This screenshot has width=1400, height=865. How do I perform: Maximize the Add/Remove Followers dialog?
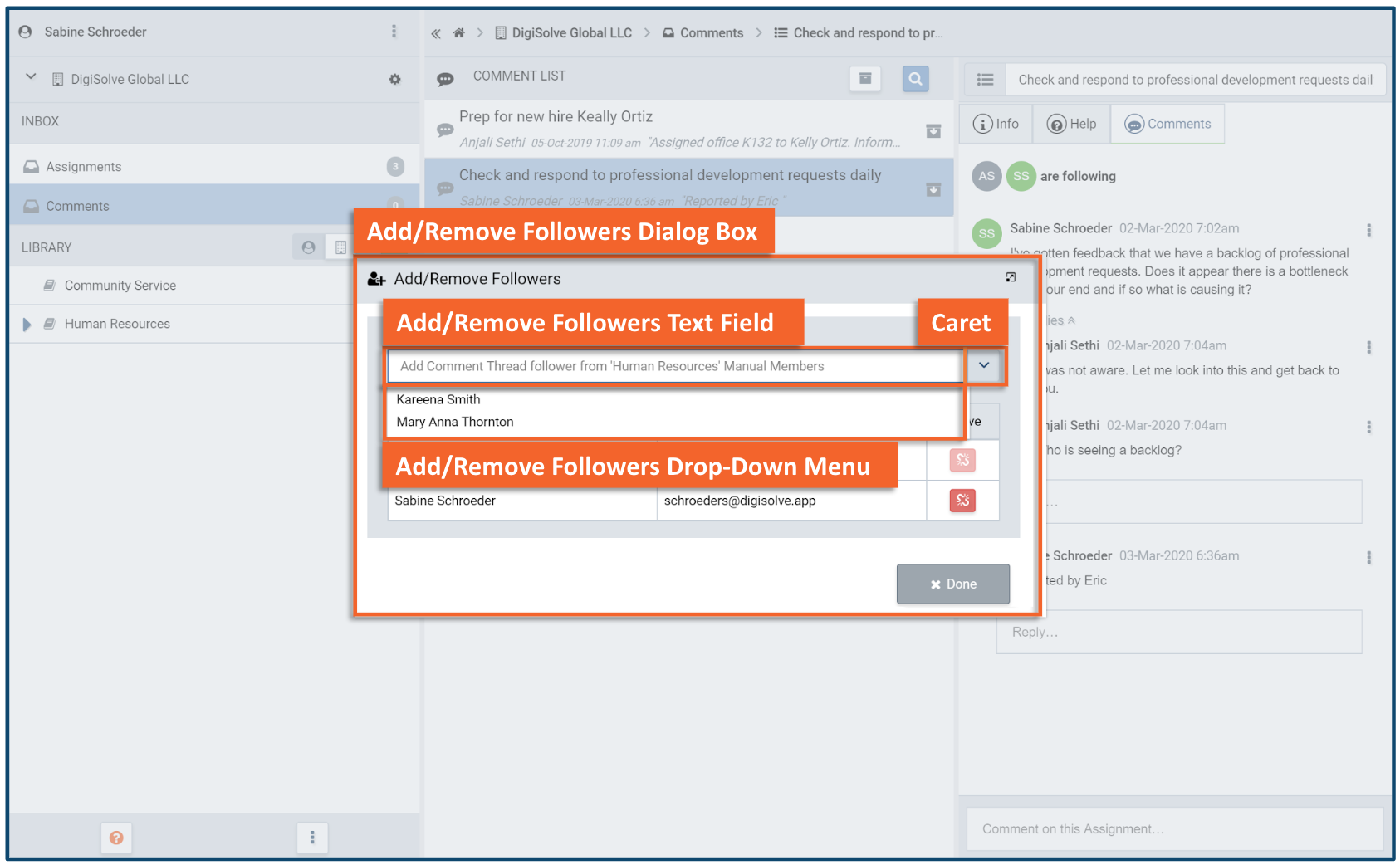tap(1011, 277)
